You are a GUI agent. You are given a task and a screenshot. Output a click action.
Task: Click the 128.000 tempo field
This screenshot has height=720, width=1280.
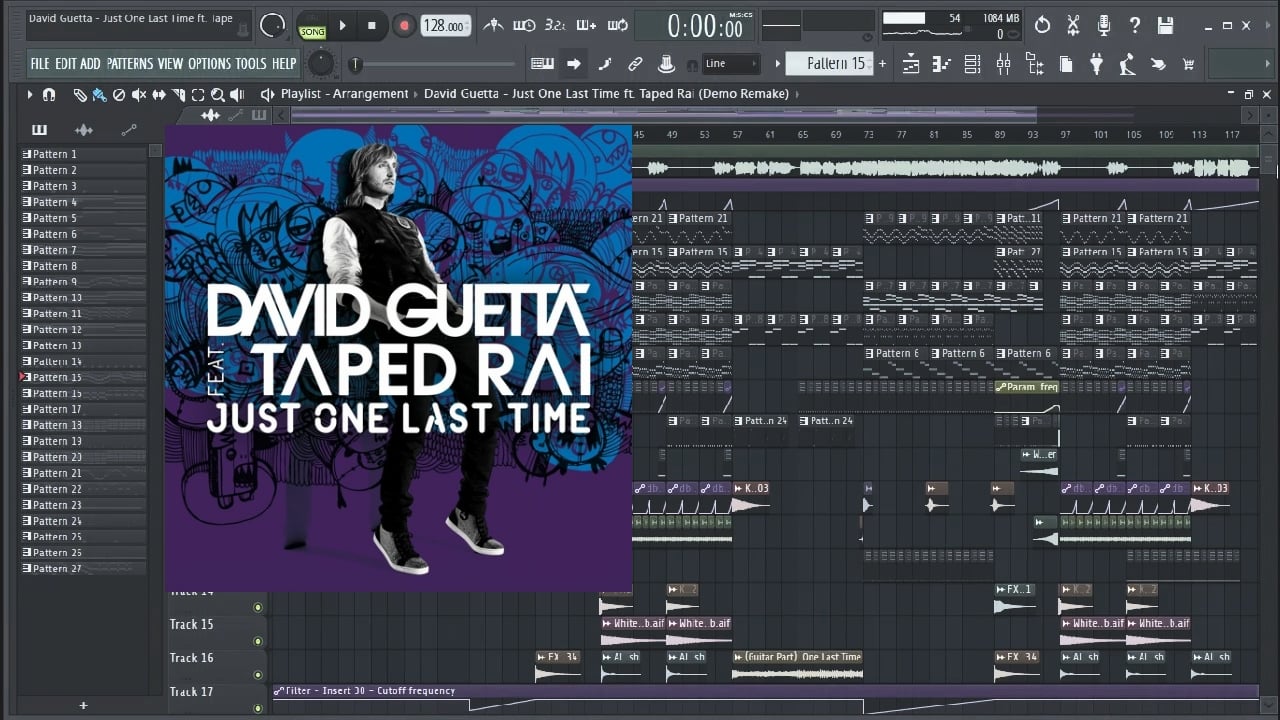[x=446, y=26]
